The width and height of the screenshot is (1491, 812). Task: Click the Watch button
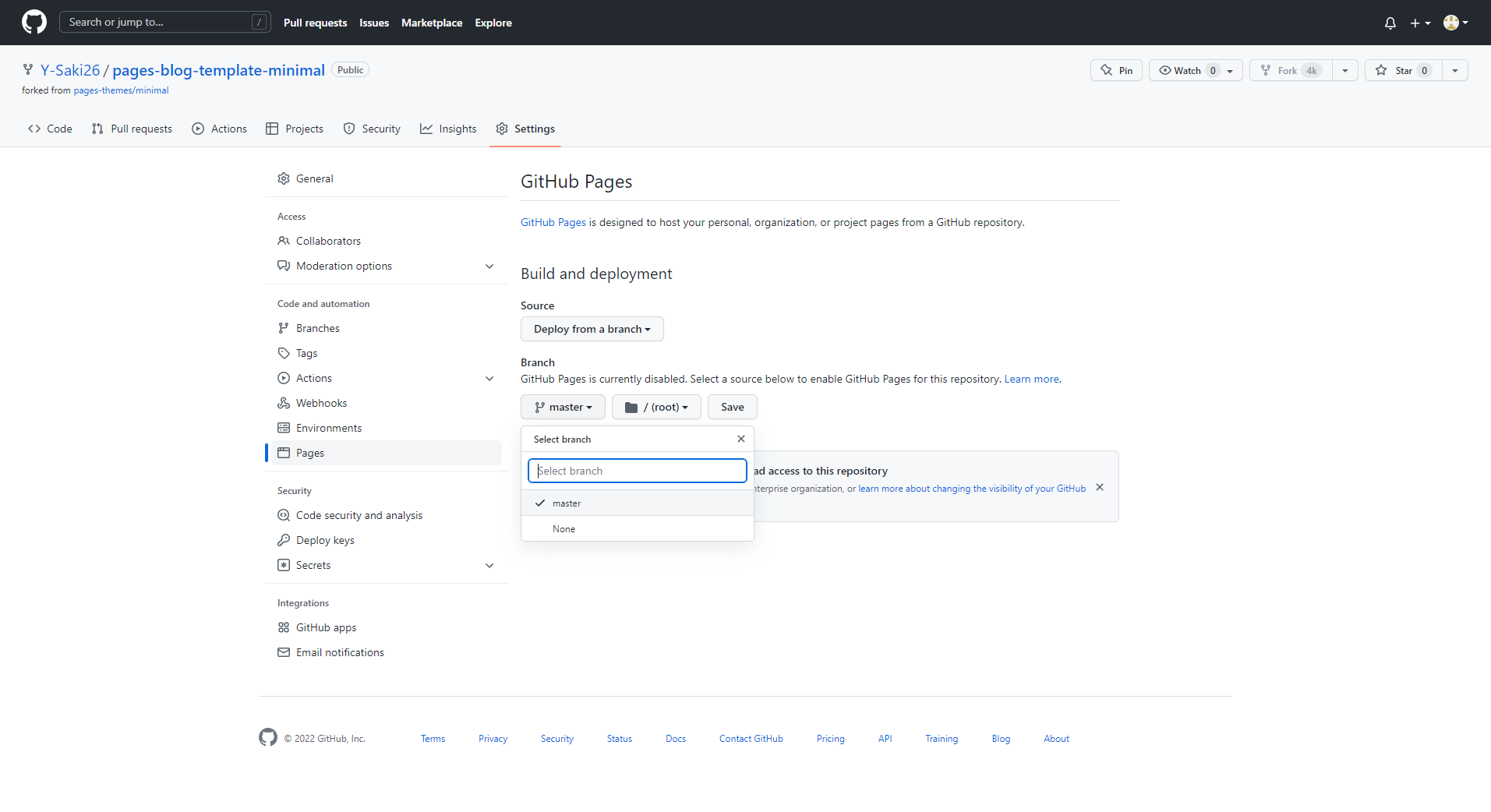click(1196, 70)
